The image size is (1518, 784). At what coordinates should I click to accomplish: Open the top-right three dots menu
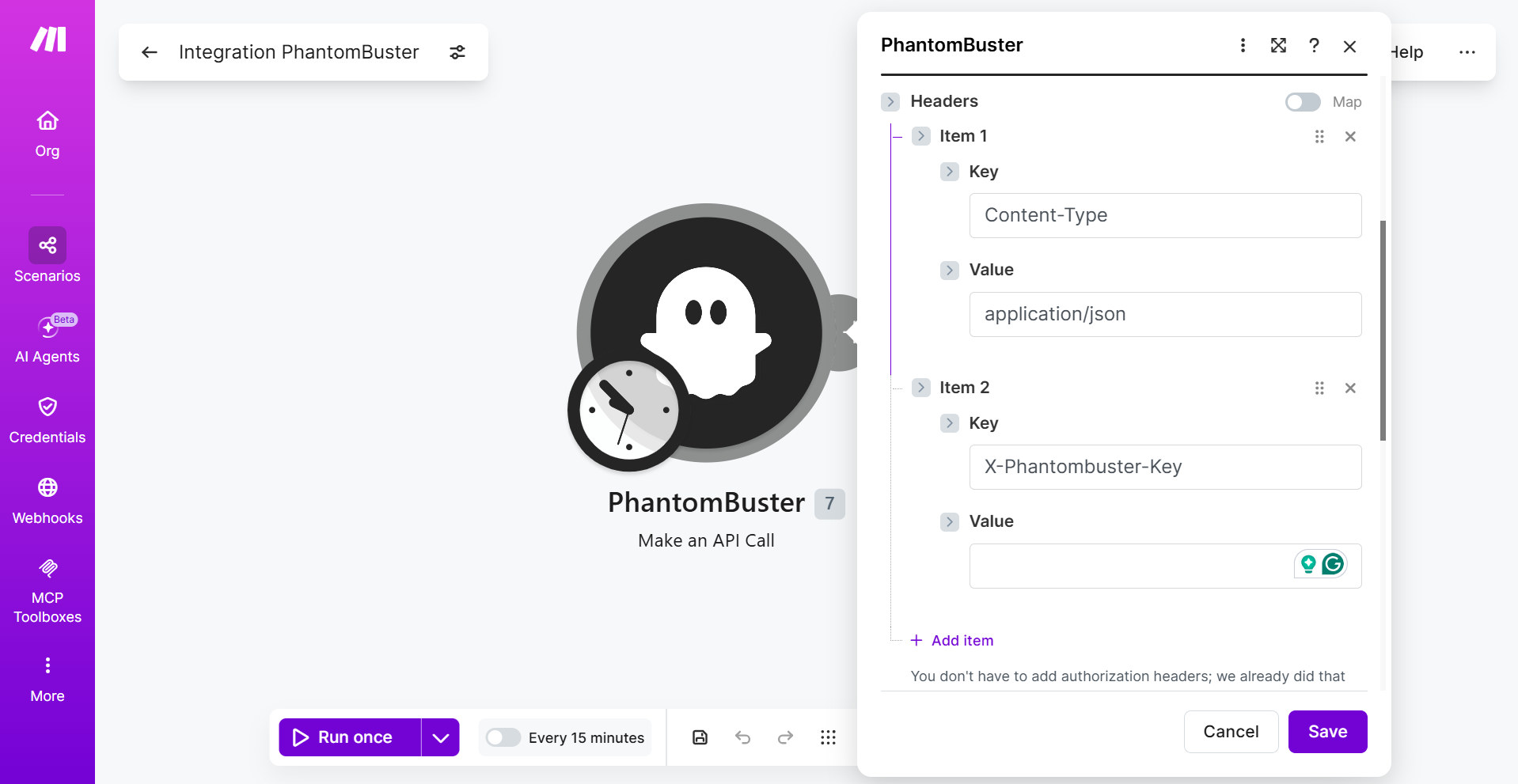(1467, 52)
